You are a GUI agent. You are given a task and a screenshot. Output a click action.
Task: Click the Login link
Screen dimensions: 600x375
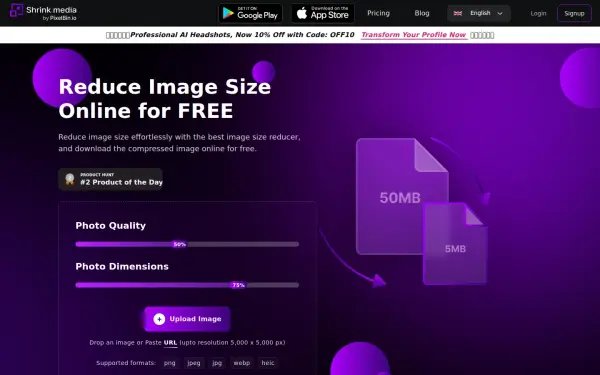(x=538, y=13)
